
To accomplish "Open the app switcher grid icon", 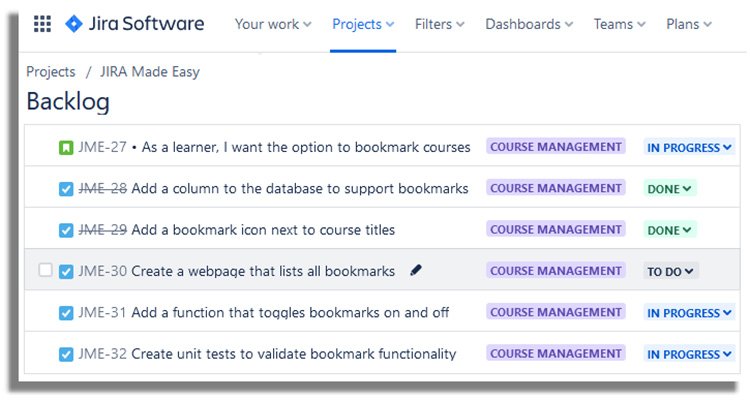I will click(x=42, y=24).
